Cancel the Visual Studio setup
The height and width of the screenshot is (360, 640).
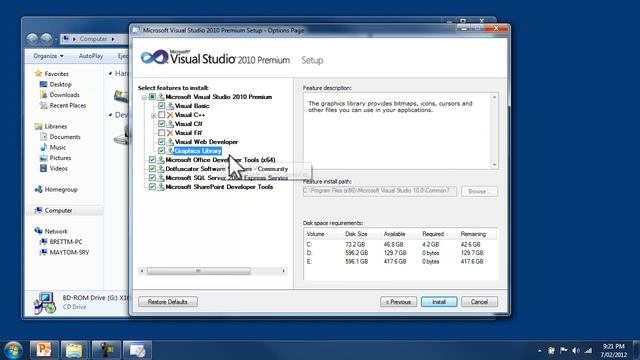pos(479,302)
